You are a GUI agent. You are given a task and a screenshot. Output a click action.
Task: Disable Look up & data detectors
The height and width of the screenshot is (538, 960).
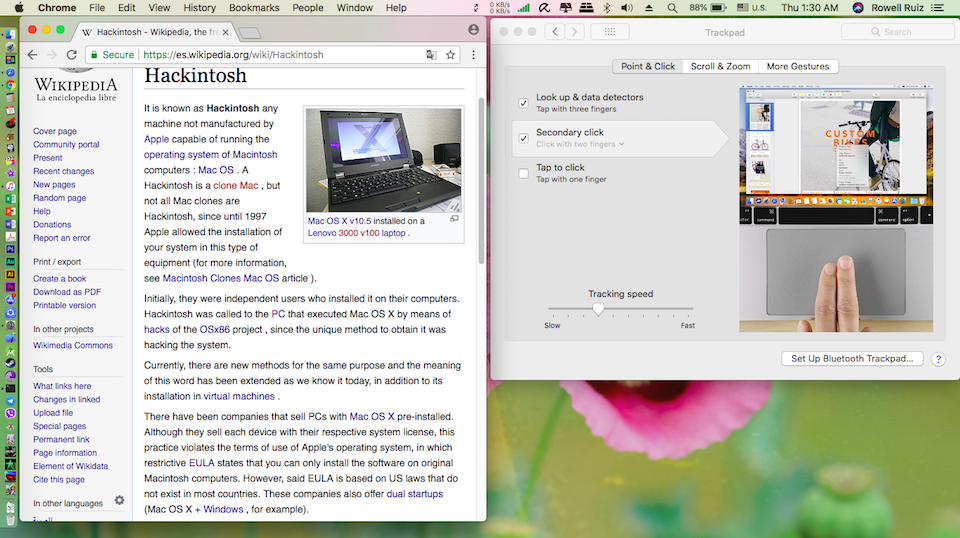point(523,103)
